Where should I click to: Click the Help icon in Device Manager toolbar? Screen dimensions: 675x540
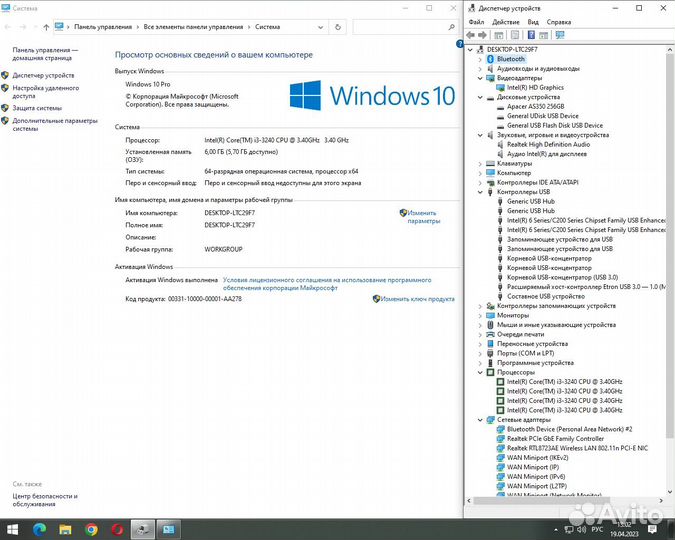point(531,35)
